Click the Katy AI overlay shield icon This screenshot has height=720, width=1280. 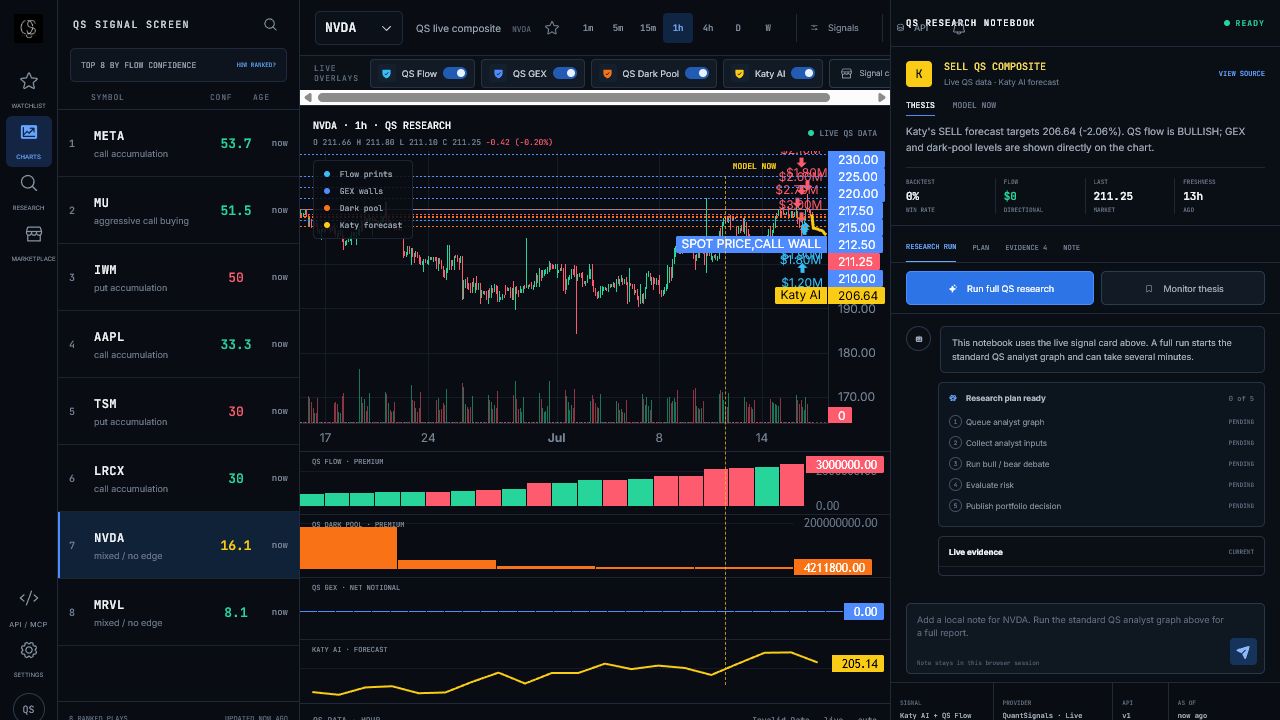click(740, 73)
